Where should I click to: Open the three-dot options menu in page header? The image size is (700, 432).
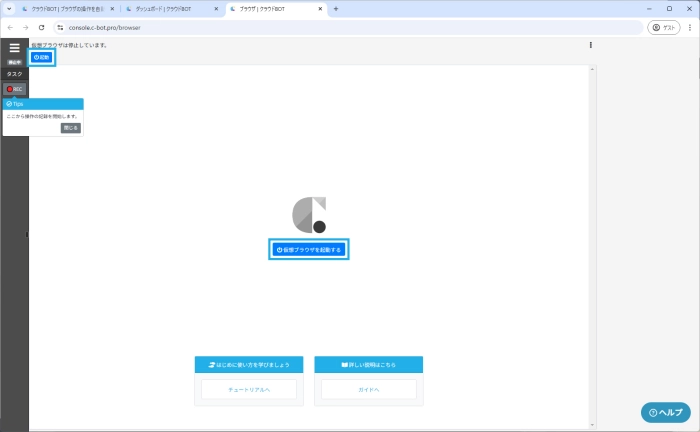coord(591,45)
